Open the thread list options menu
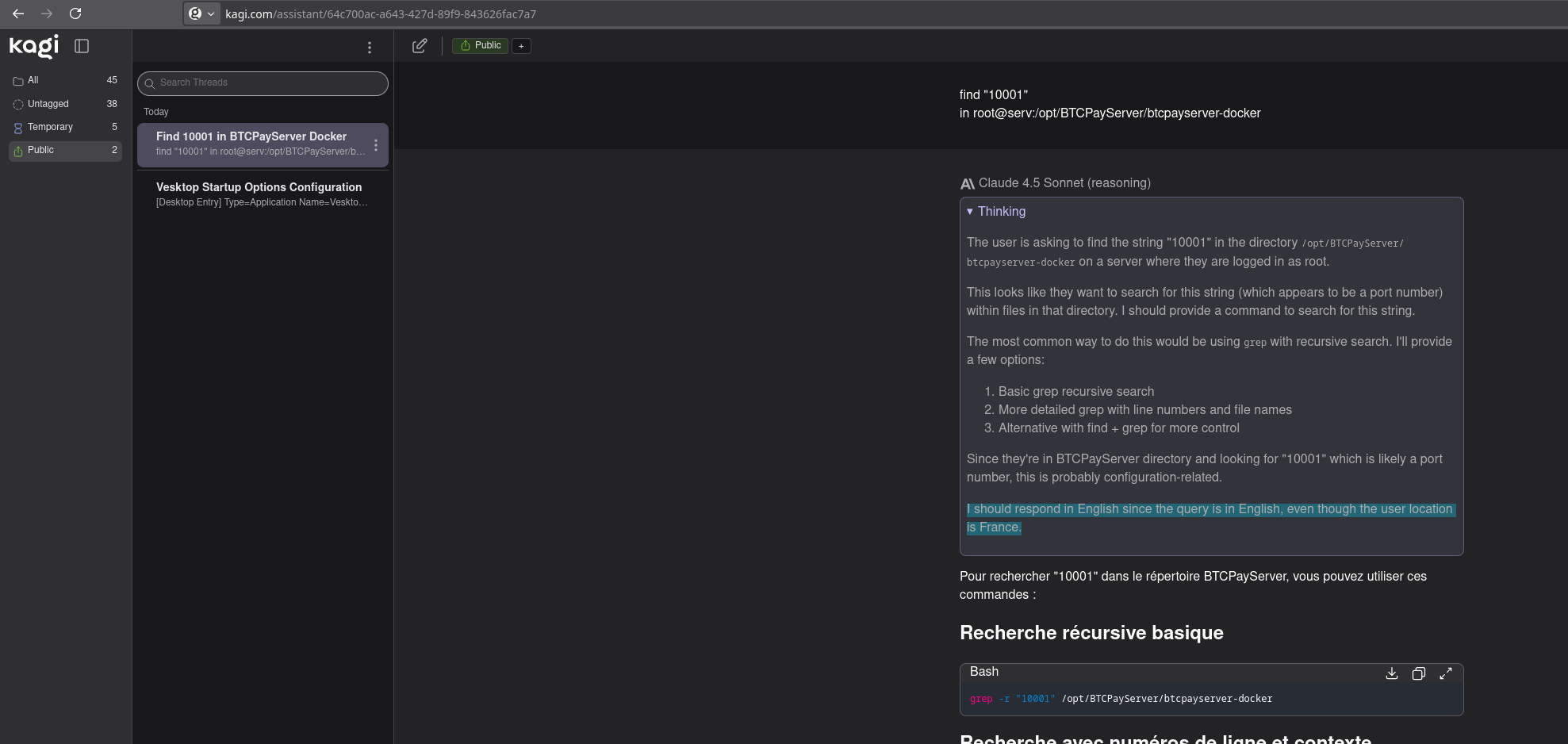This screenshot has width=1568, height=744. 370,48
